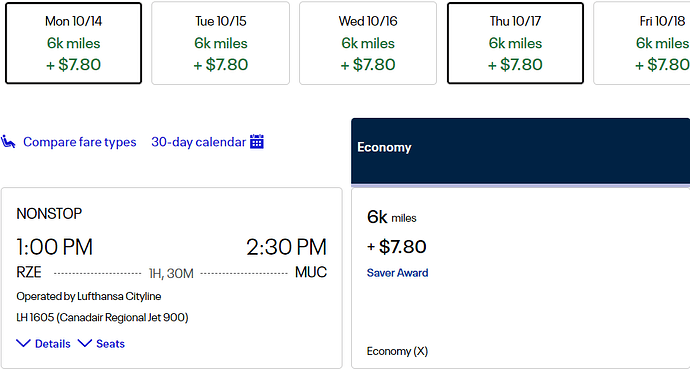Select the Mon 10/14 date tab
Image resolution: width=690 pixels, height=370 pixels.
point(73,43)
